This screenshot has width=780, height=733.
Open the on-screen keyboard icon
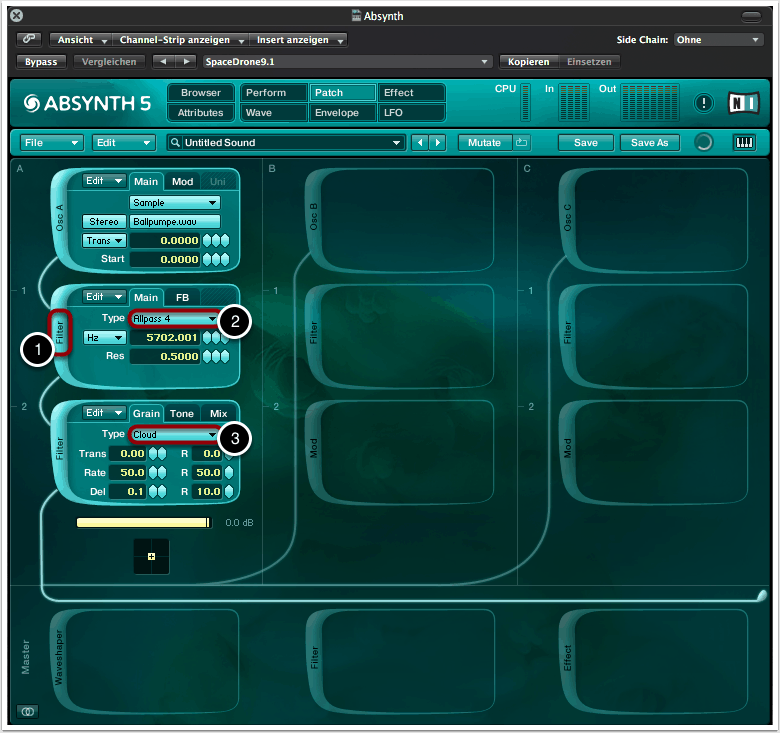744,142
